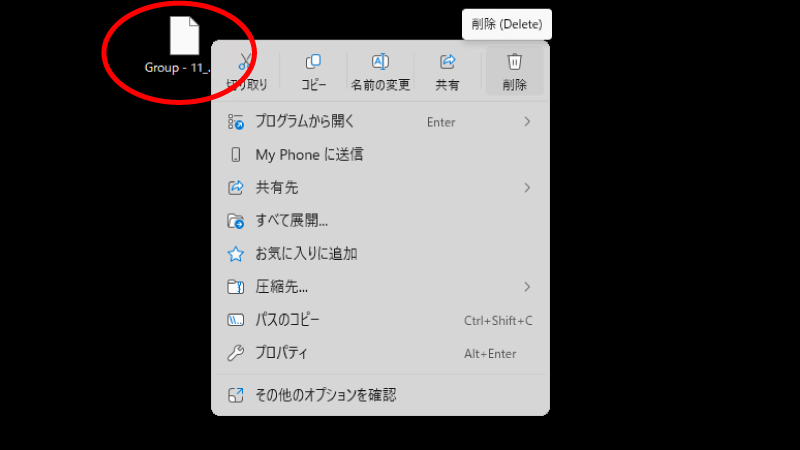The image size is (800, 450).
Task: Click the プログラムから開く menu label
Action: (305, 122)
